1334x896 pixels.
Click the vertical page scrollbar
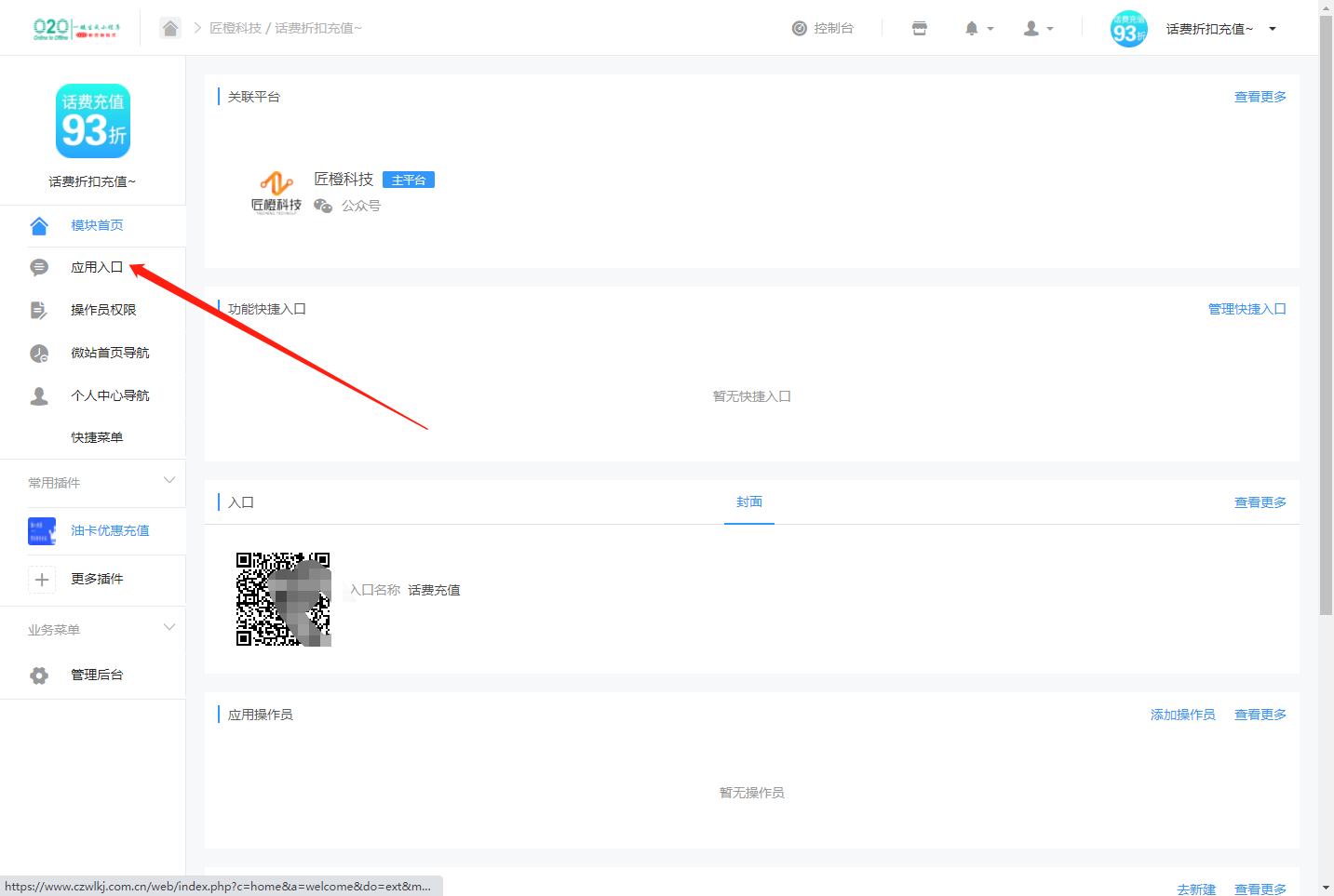click(1327, 314)
